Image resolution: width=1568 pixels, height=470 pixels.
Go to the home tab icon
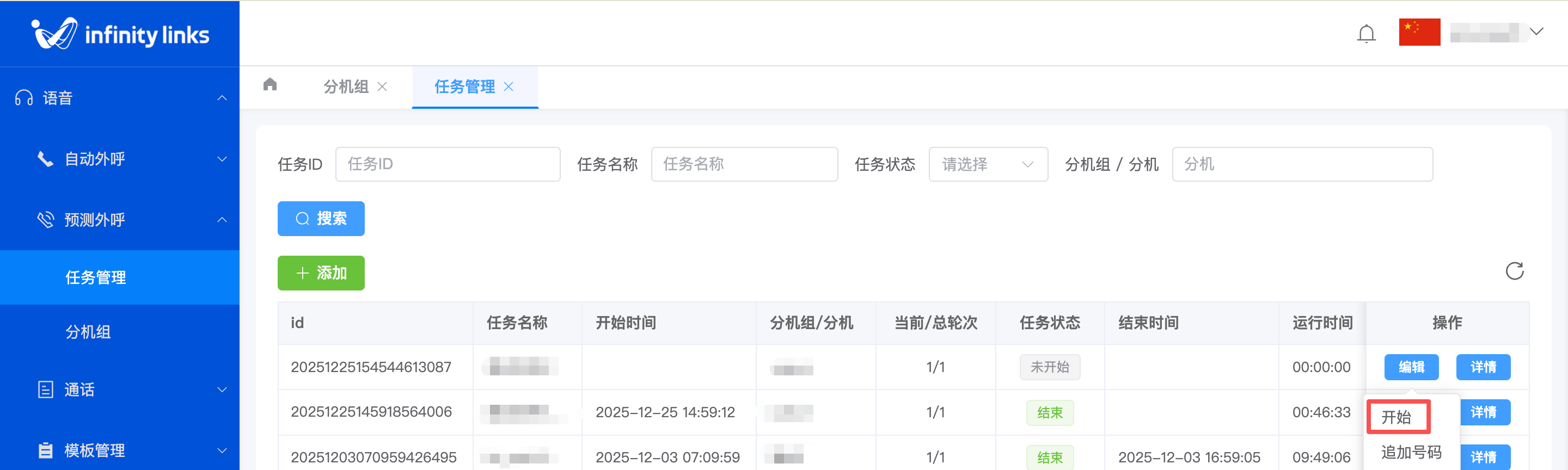(270, 84)
